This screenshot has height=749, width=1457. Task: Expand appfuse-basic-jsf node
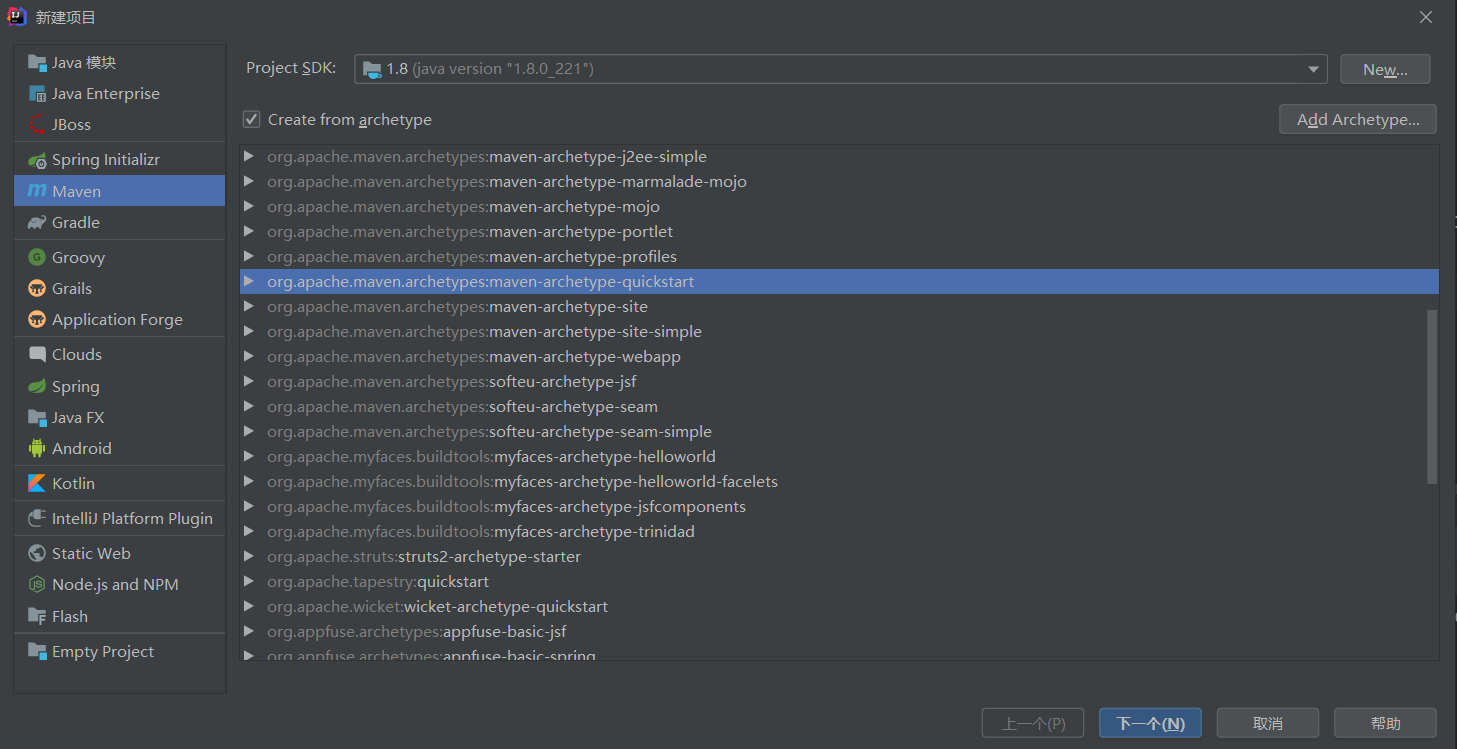click(x=249, y=632)
